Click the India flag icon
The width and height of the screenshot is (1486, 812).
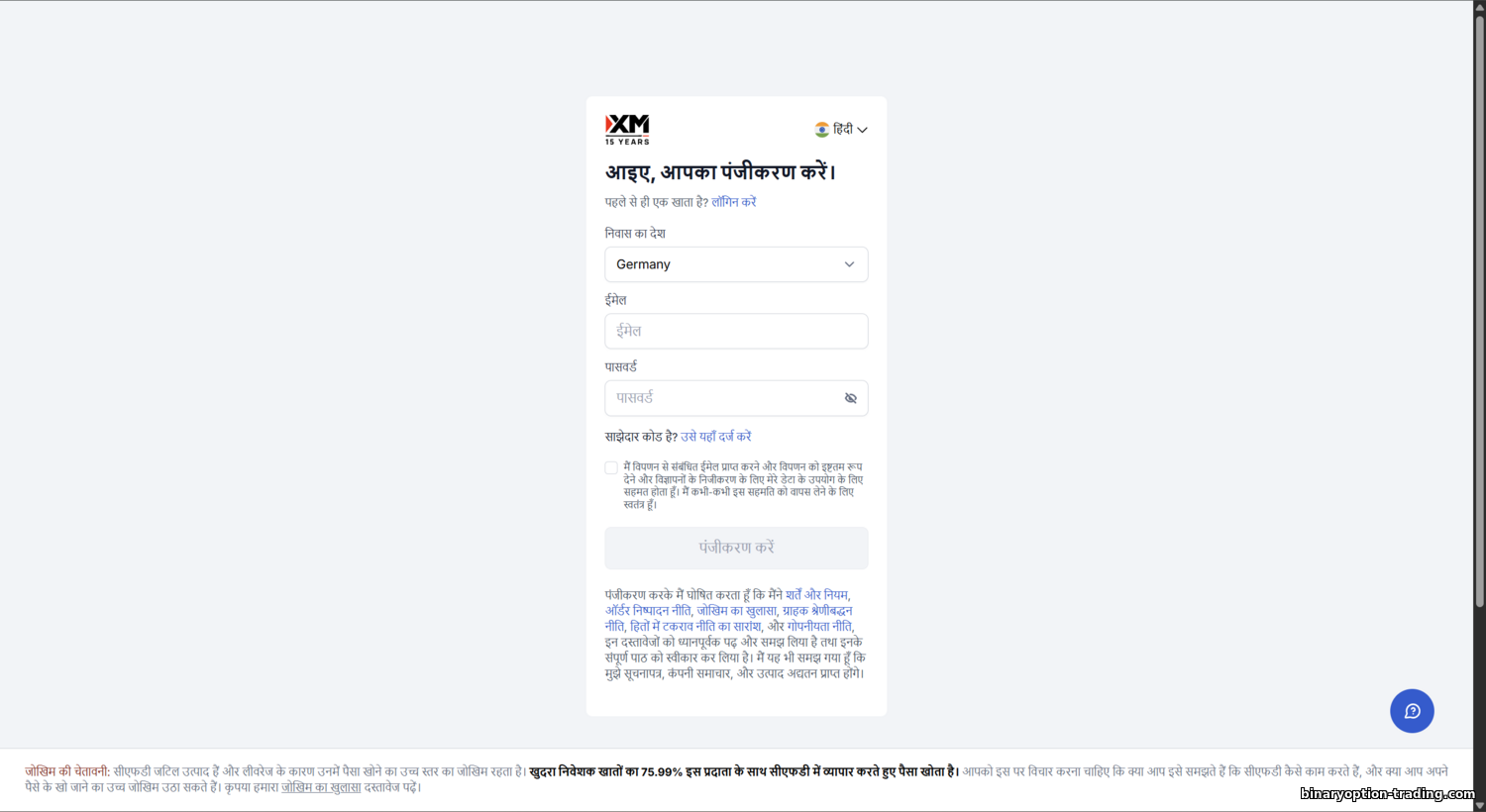point(821,130)
